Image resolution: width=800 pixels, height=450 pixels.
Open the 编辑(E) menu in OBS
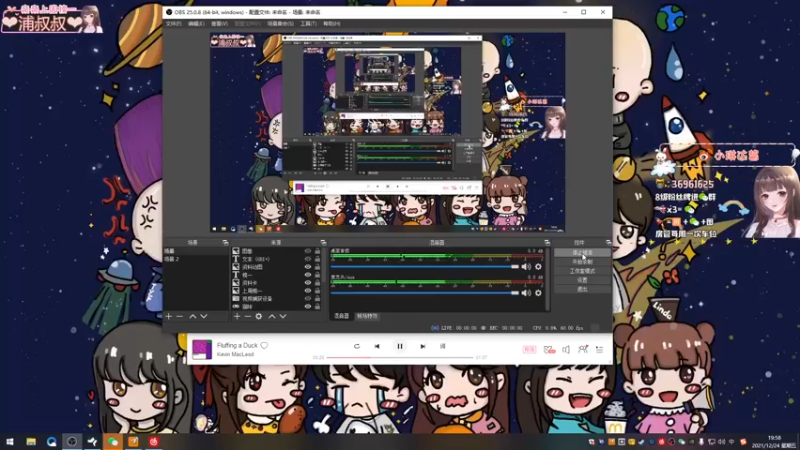click(x=196, y=23)
